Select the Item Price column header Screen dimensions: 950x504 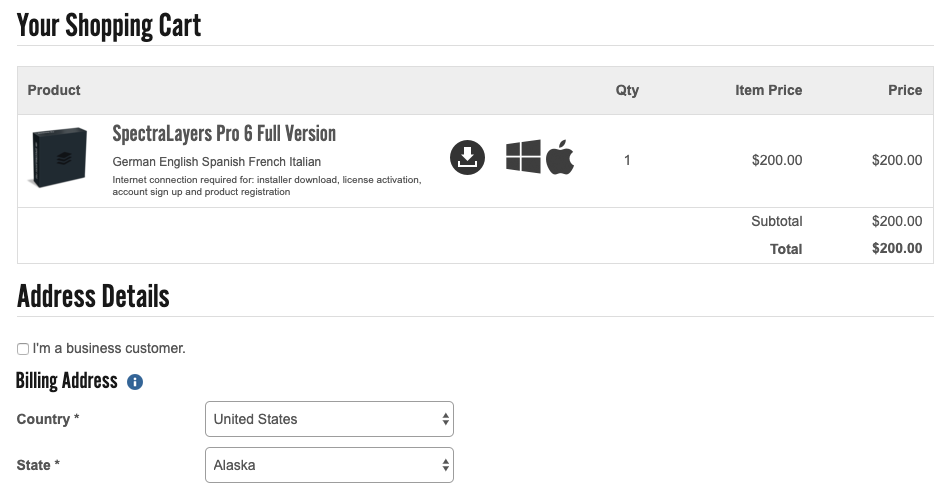pyautogui.click(x=768, y=90)
